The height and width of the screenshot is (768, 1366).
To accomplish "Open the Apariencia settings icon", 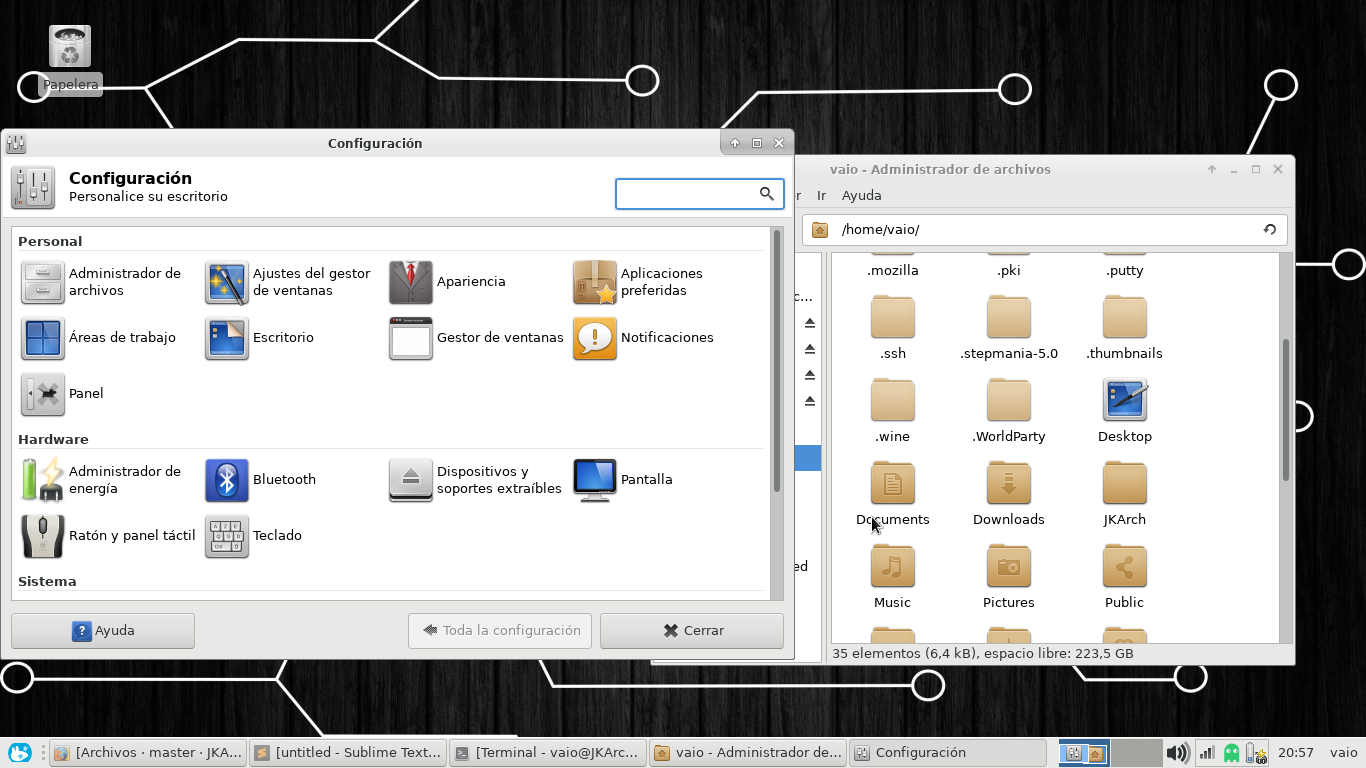I will [x=411, y=282].
